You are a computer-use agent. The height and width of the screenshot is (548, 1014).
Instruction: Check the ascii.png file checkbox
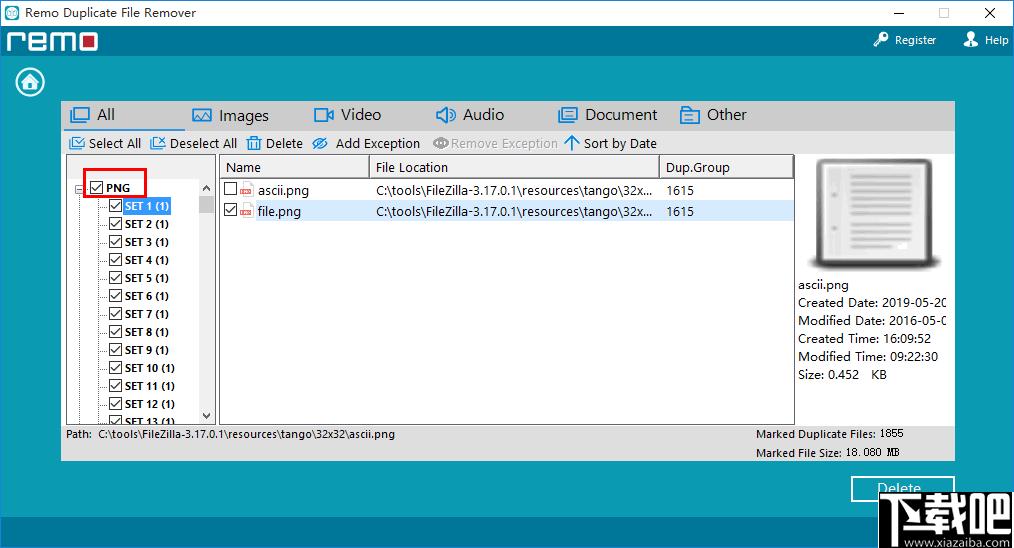230,189
